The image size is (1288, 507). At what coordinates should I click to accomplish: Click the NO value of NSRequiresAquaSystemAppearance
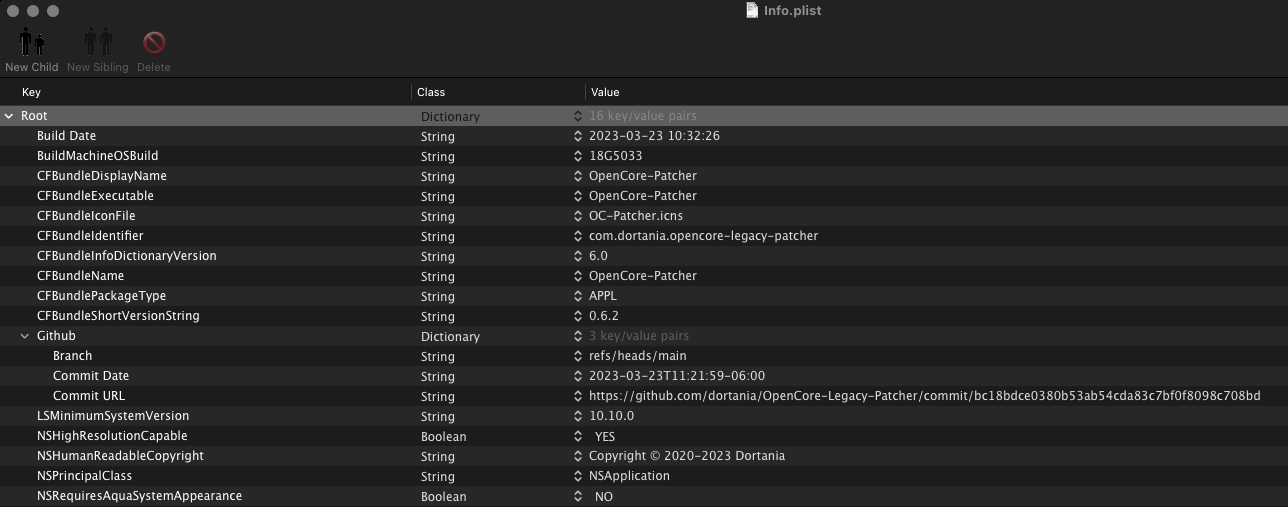coord(603,497)
